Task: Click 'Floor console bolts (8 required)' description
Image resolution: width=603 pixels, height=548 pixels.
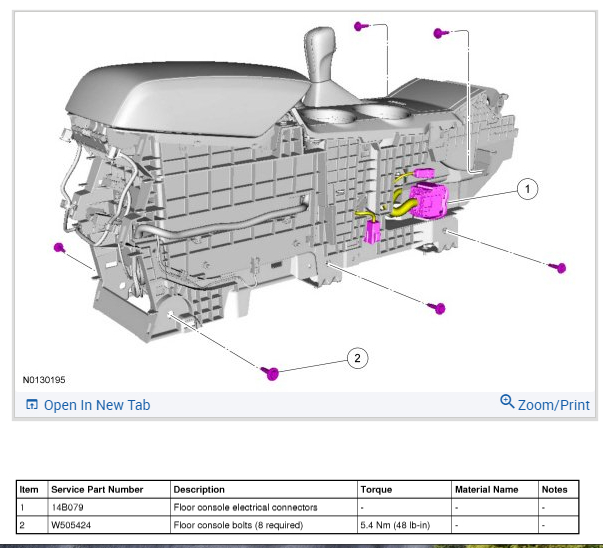Action: pyautogui.click(x=238, y=525)
